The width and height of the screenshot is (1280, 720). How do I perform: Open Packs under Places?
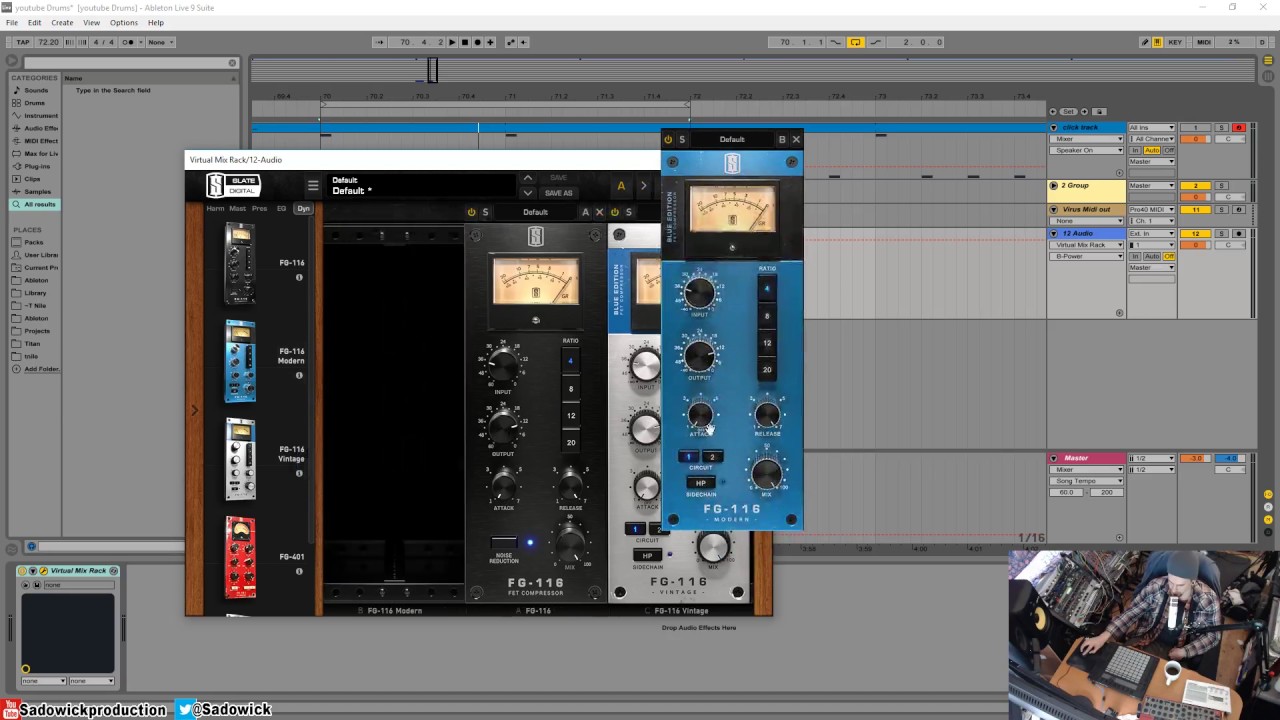tap(35, 242)
